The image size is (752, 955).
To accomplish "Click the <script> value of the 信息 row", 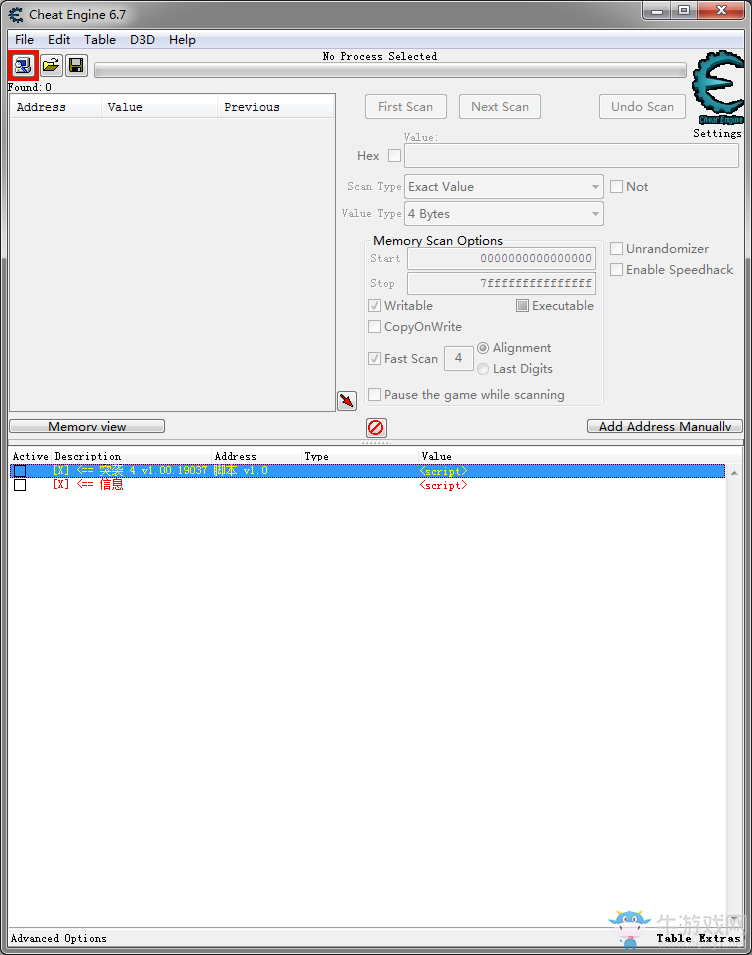I will 443,485.
